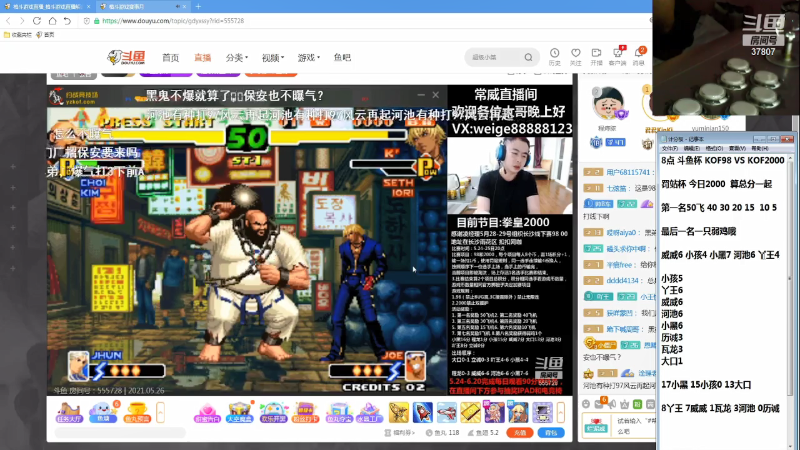Click the Douyu logo
800x450 pixels.
click(127, 57)
